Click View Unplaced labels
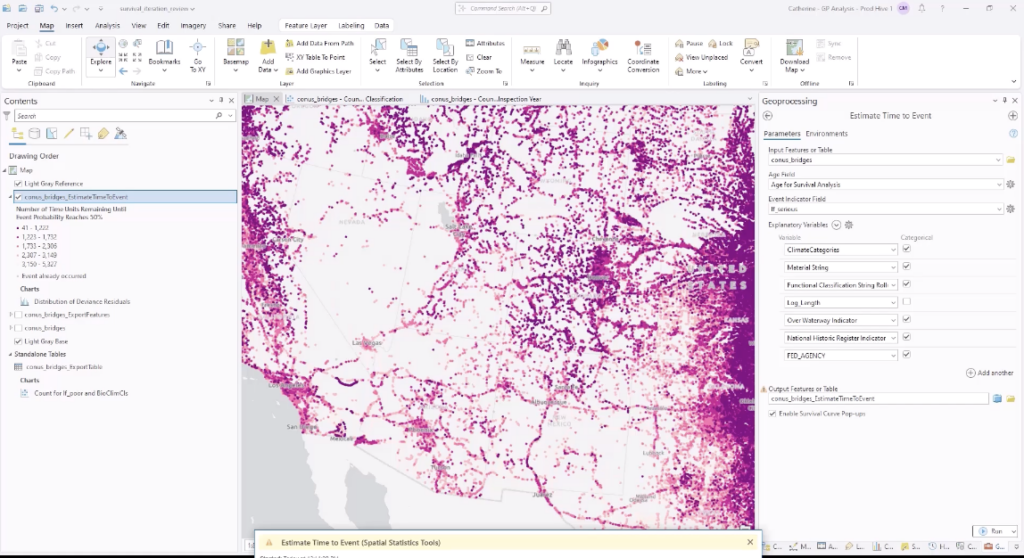This screenshot has width=1024, height=558. tap(701, 57)
